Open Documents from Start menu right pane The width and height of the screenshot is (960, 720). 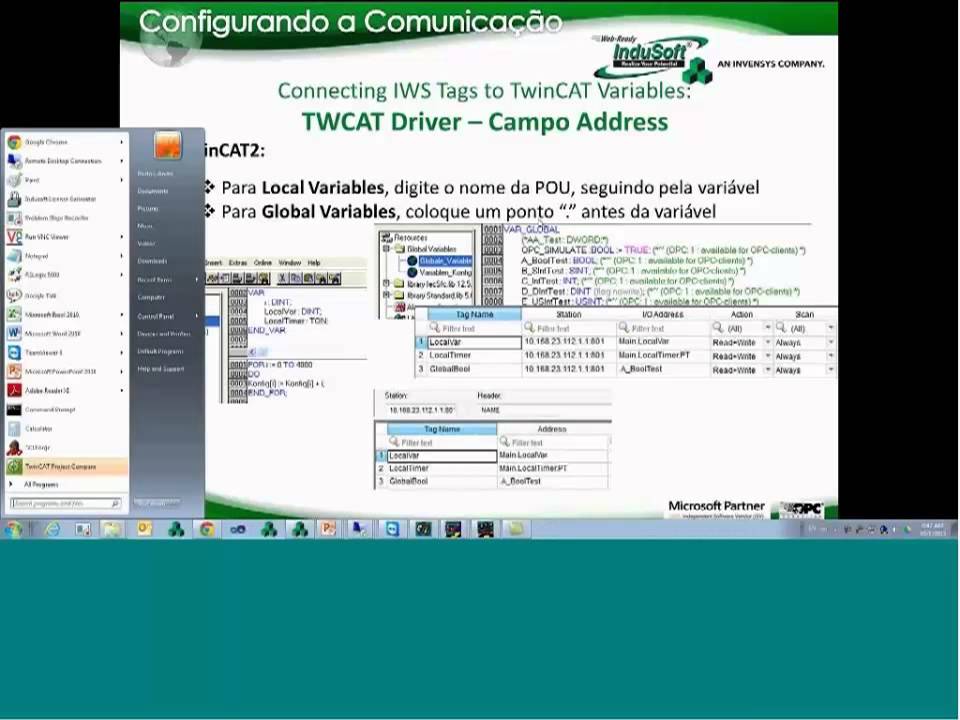tap(152, 191)
